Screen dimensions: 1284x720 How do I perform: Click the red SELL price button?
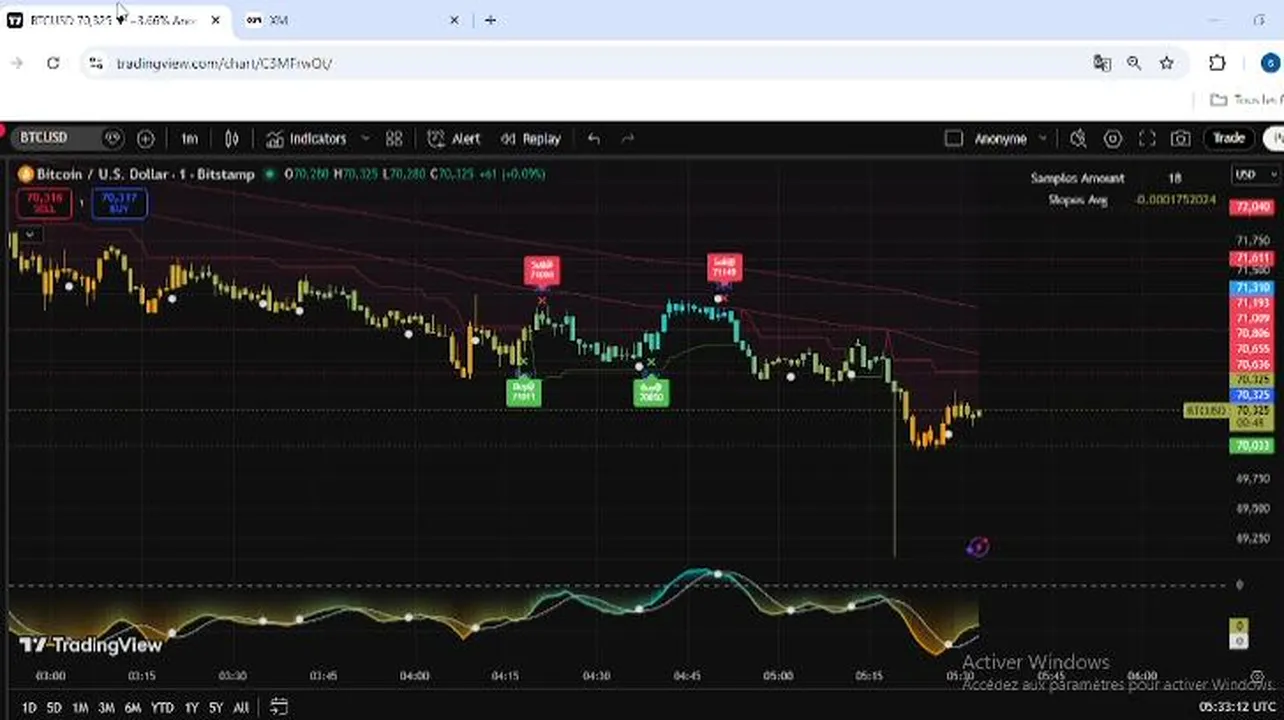(44, 203)
